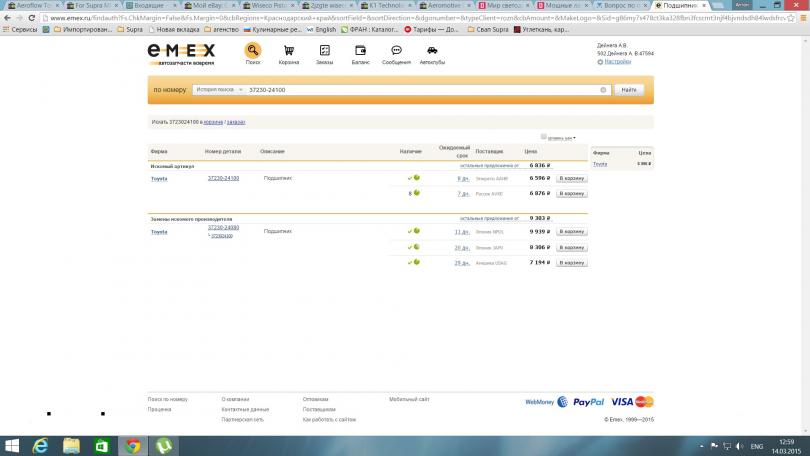The image size is (810, 456).
Task: Add the 9 939 ₽ offer to cart
Action: 571,232
